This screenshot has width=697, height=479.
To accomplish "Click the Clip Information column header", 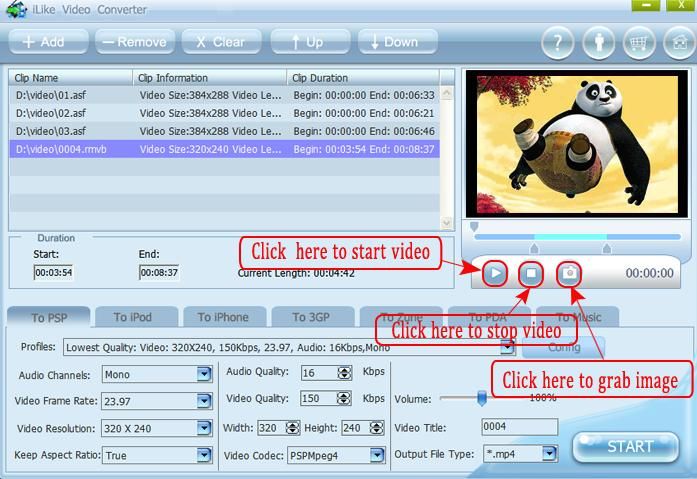I will coord(210,78).
